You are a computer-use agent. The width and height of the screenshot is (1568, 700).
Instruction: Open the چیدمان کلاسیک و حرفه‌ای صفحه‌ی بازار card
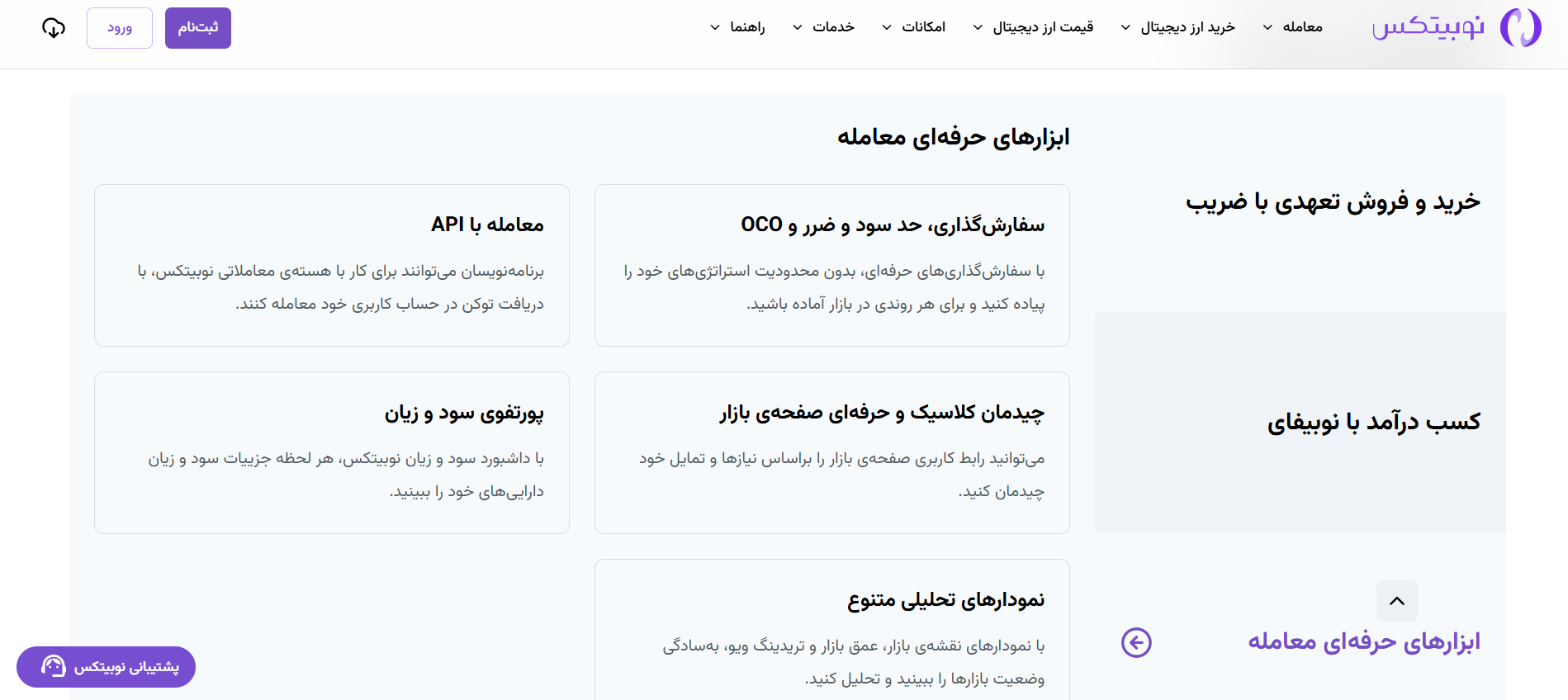832,452
